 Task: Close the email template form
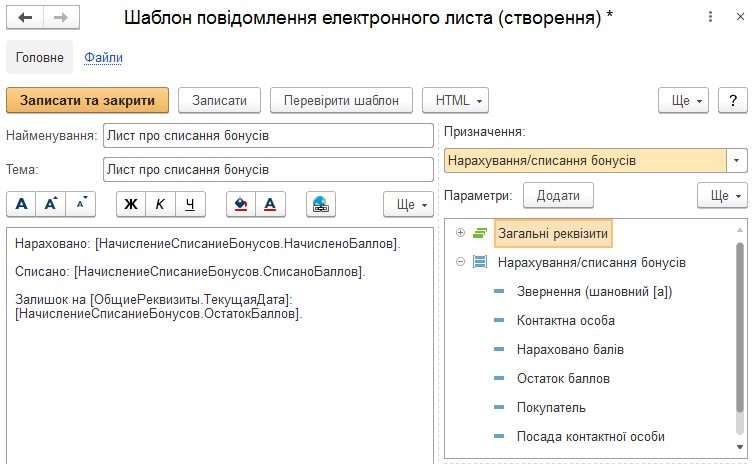[740, 17]
